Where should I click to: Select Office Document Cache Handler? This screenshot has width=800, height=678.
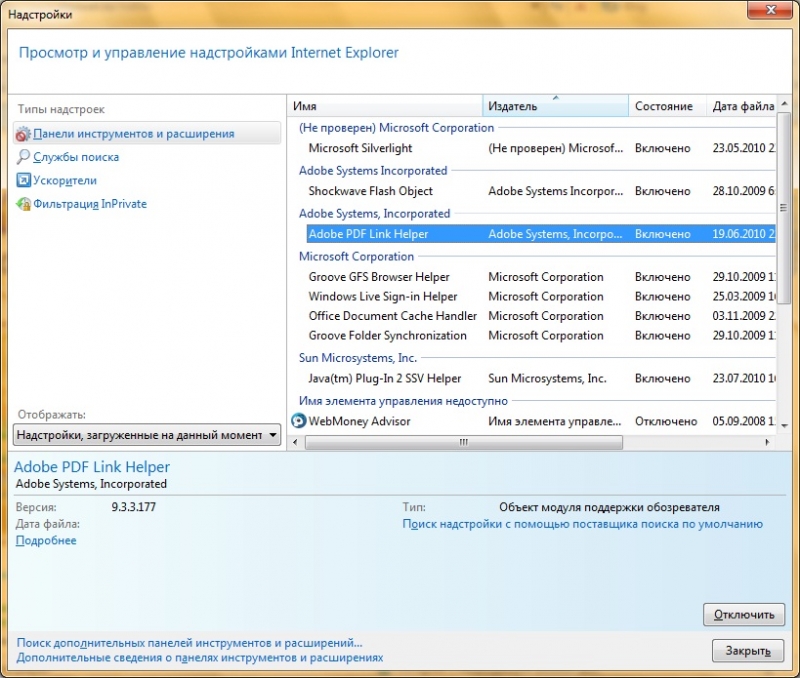[x=541, y=316]
